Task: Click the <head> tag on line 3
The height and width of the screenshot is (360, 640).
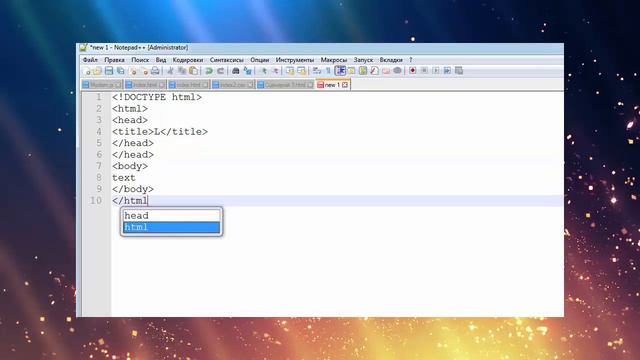Action: click(130, 120)
